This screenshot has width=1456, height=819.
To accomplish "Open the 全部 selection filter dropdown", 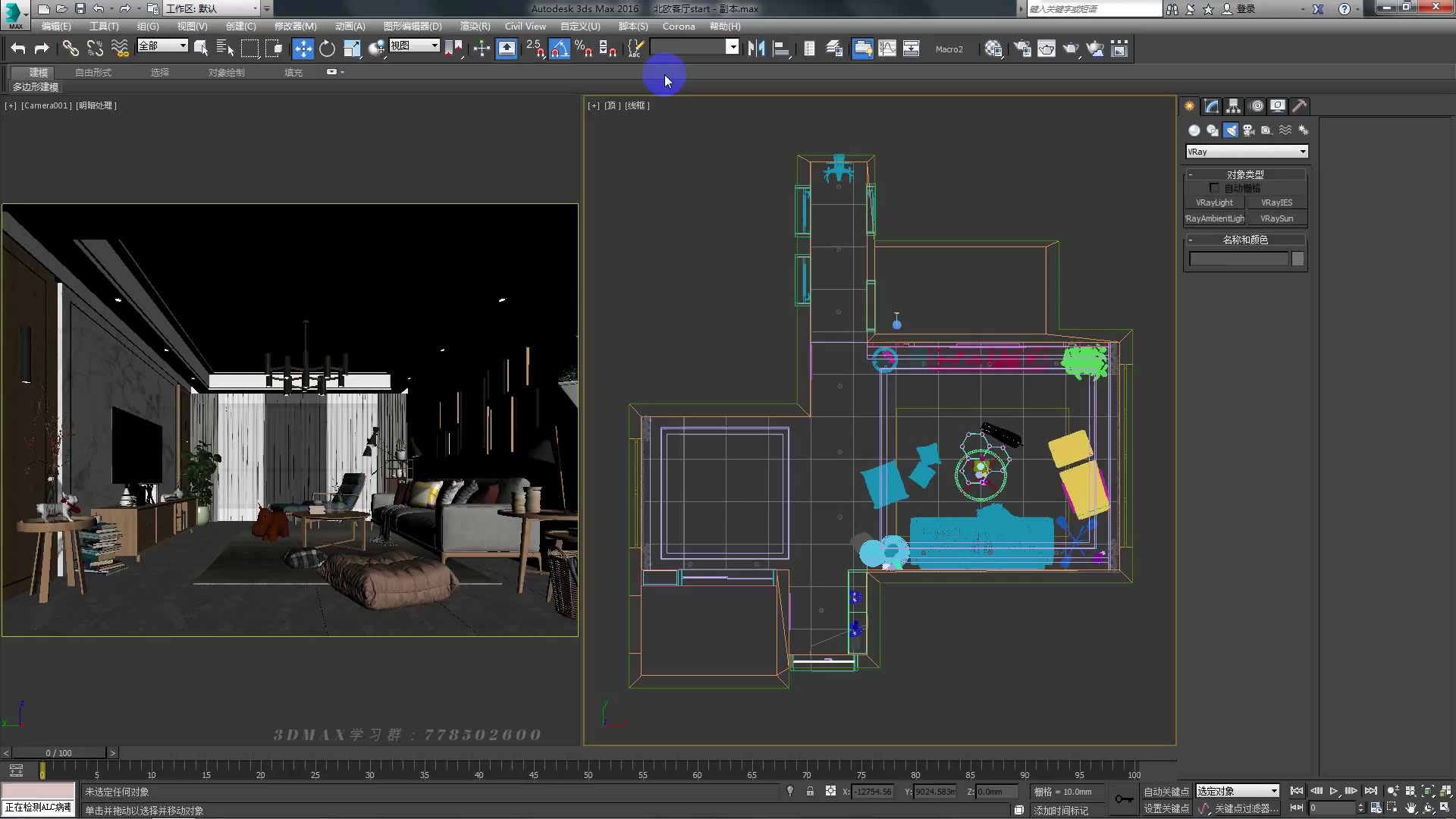I will tap(162, 46).
